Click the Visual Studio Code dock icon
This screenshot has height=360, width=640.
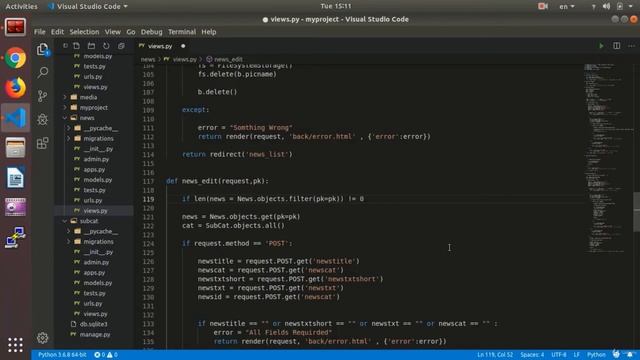(16, 118)
